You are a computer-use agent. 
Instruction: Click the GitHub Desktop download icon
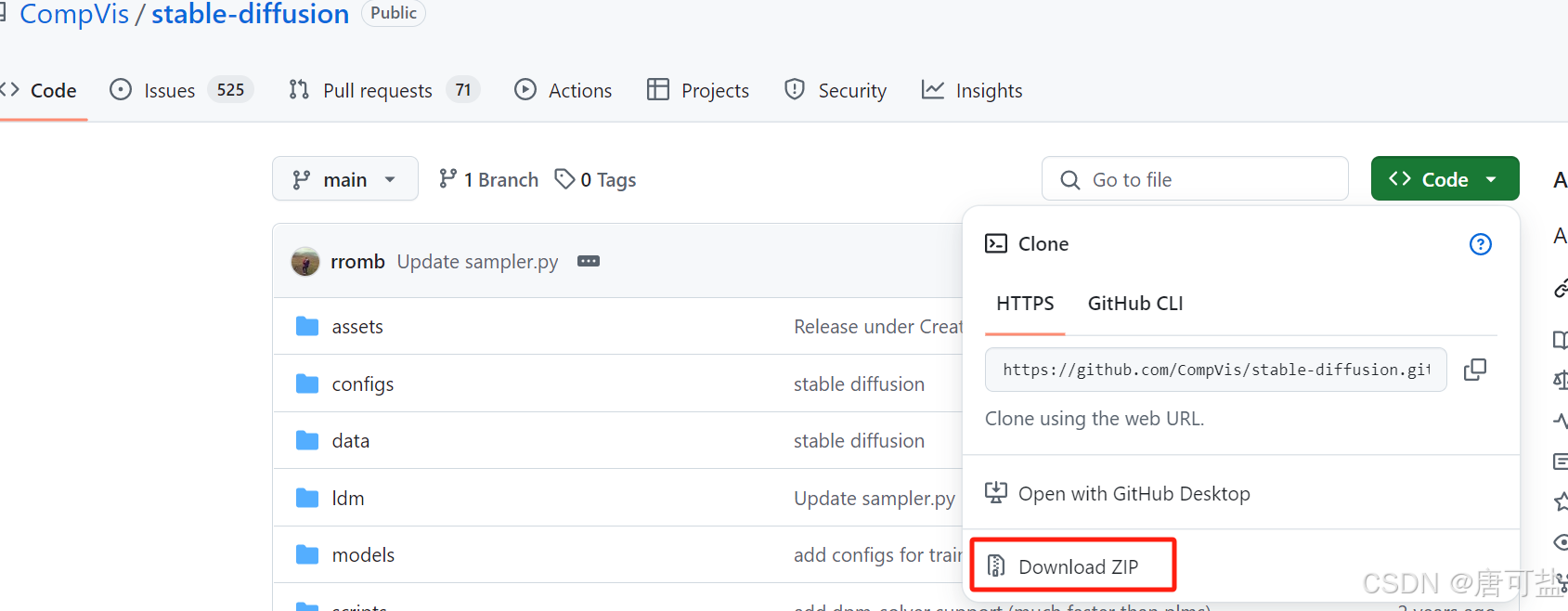pos(996,492)
